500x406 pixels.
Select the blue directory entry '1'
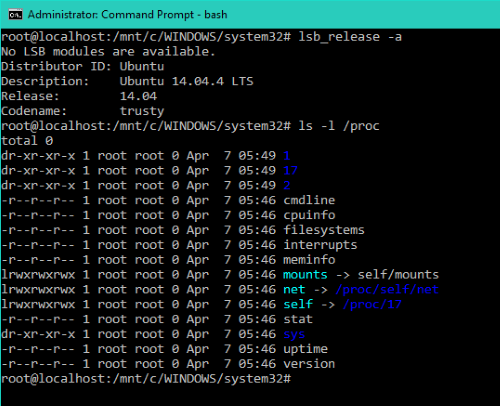[287, 156]
